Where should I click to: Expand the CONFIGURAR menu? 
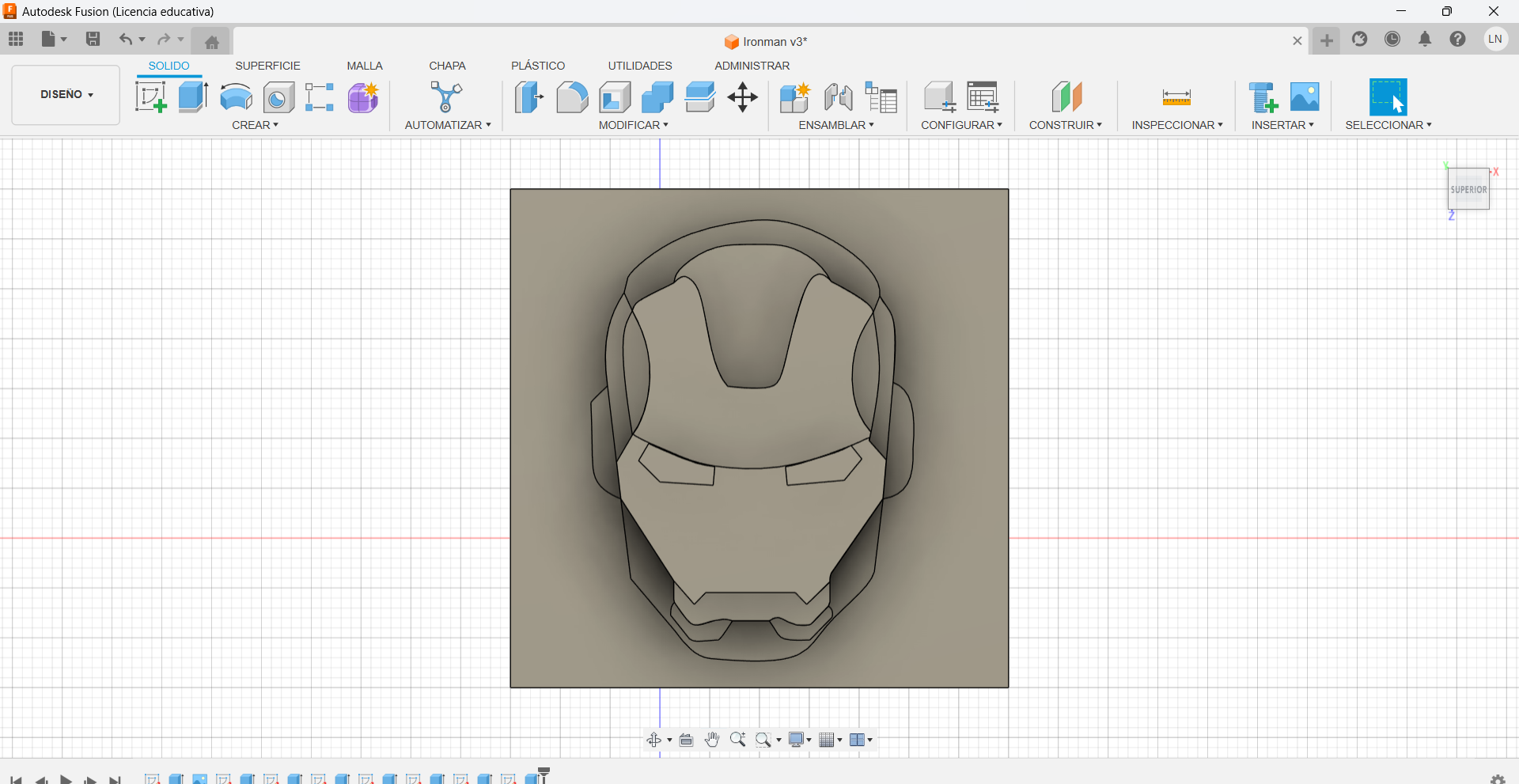click(961, 125)
